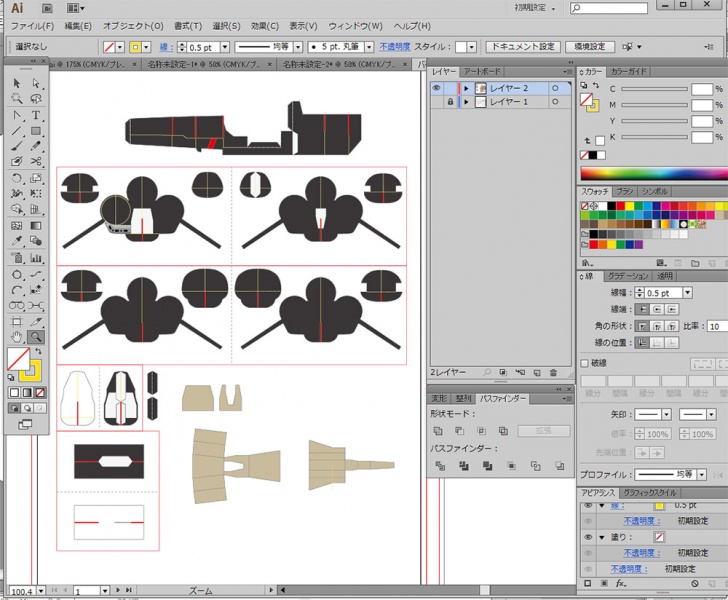This screenshot has width=728, height=600.
Task: Select the Hand tool
Action: coord(17,337)
